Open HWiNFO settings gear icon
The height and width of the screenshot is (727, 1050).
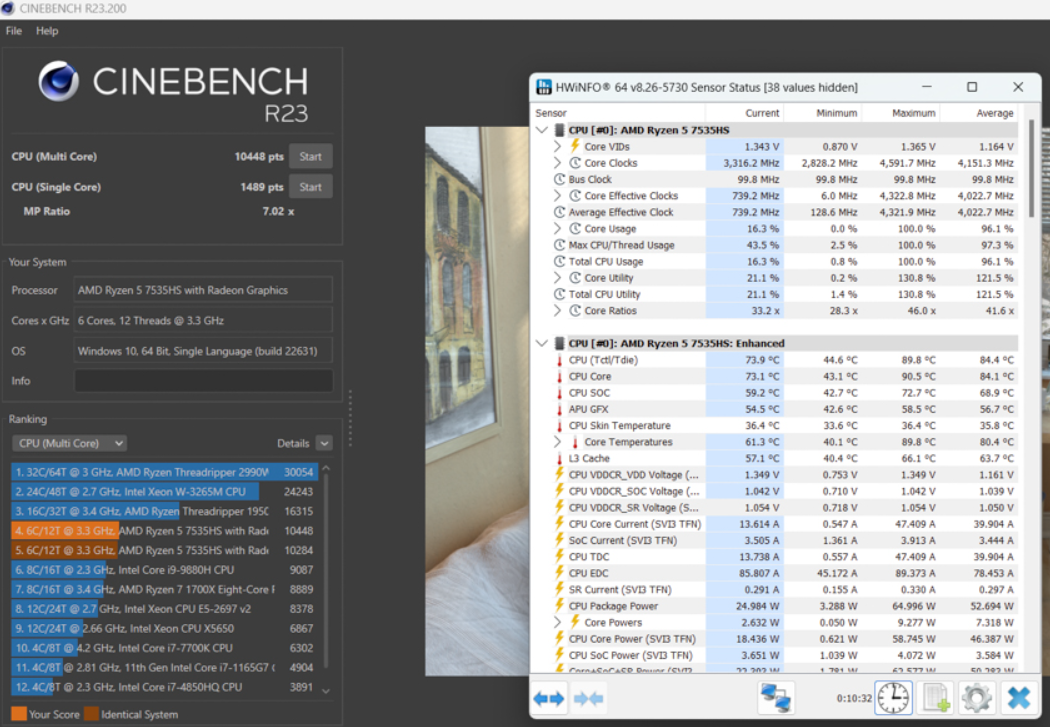pos(976,698)
